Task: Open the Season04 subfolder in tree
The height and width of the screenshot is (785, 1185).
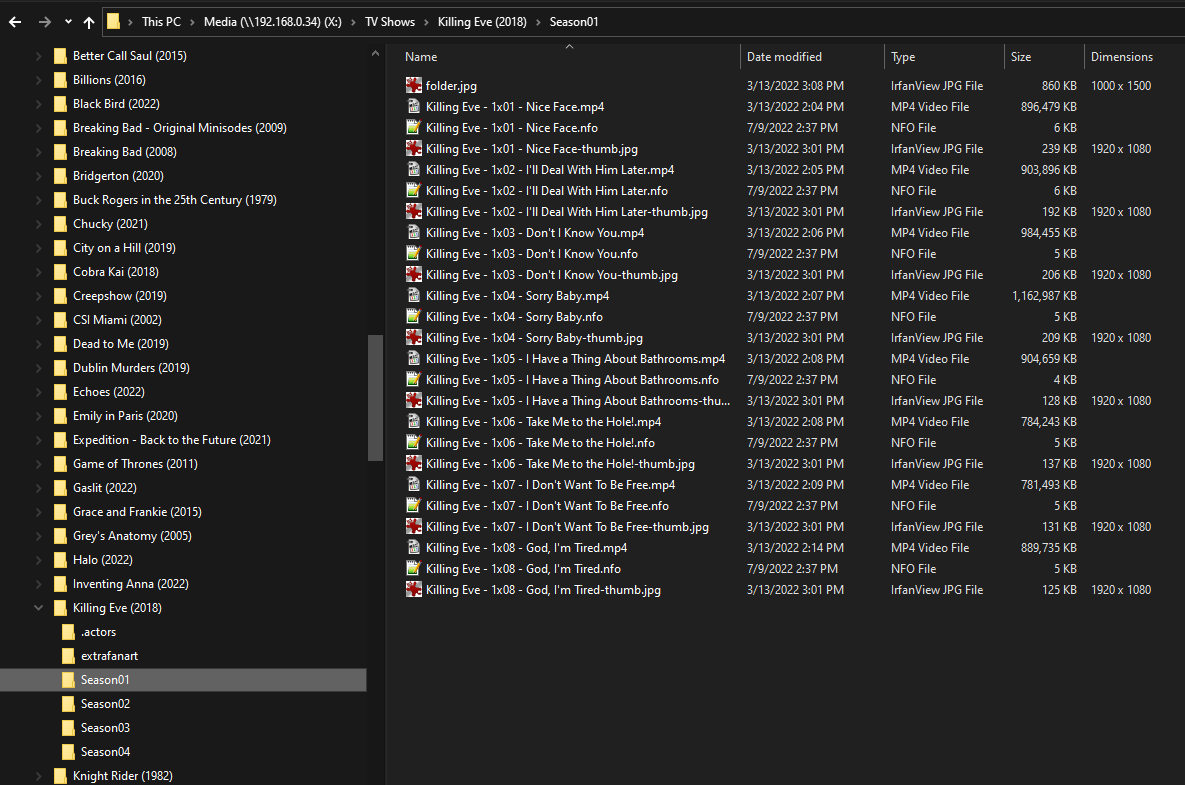Action: (x=105, y=752)
